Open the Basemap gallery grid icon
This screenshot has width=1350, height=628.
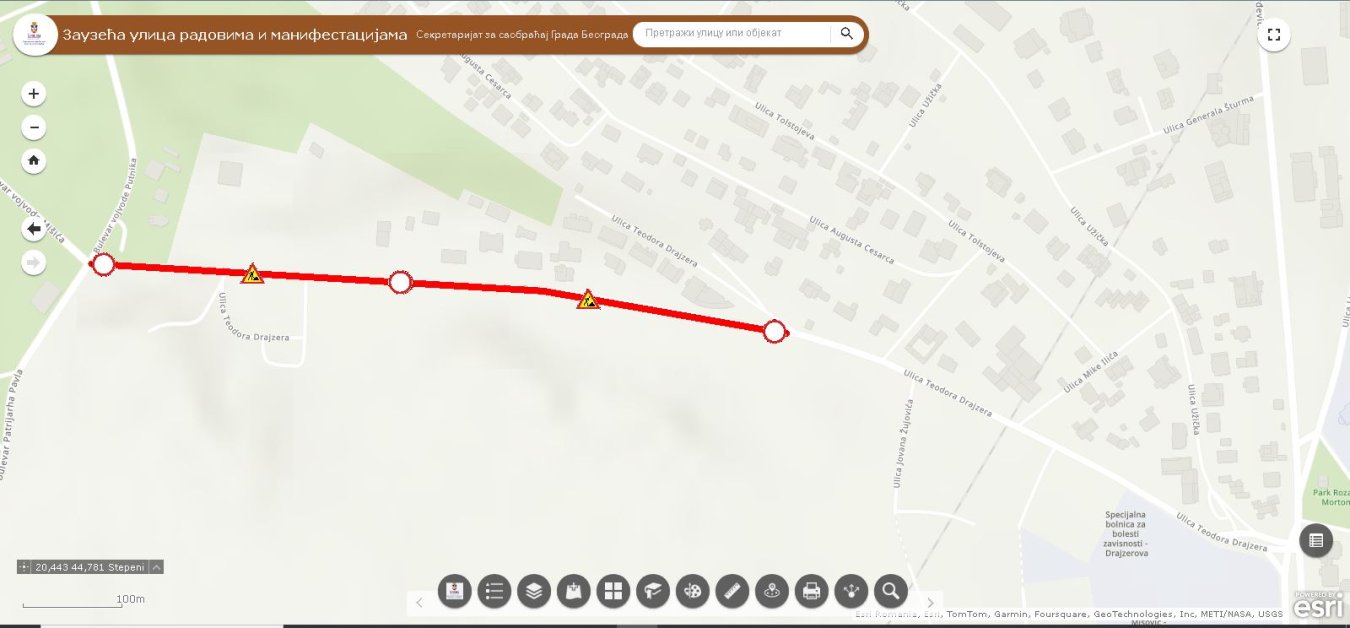click(613, 591)
